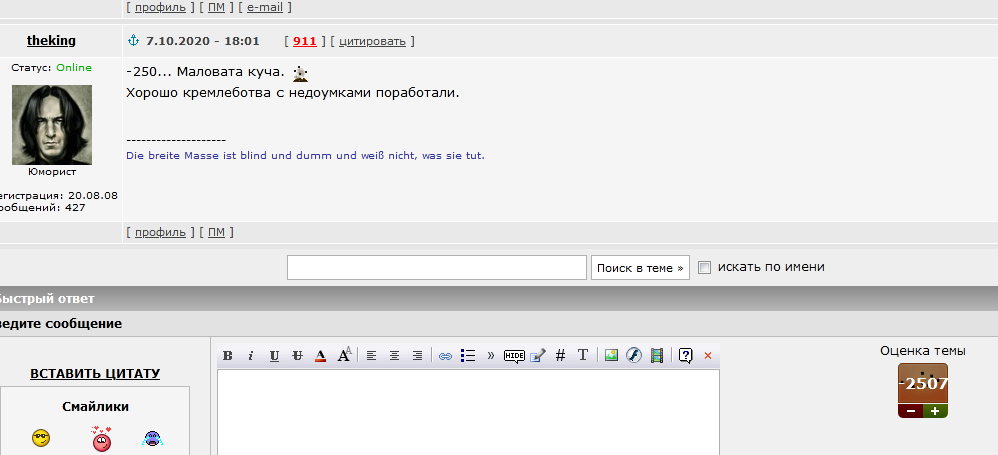
Task: Open the e-mail link of the previous post
Action: click(x=265, y=8)
